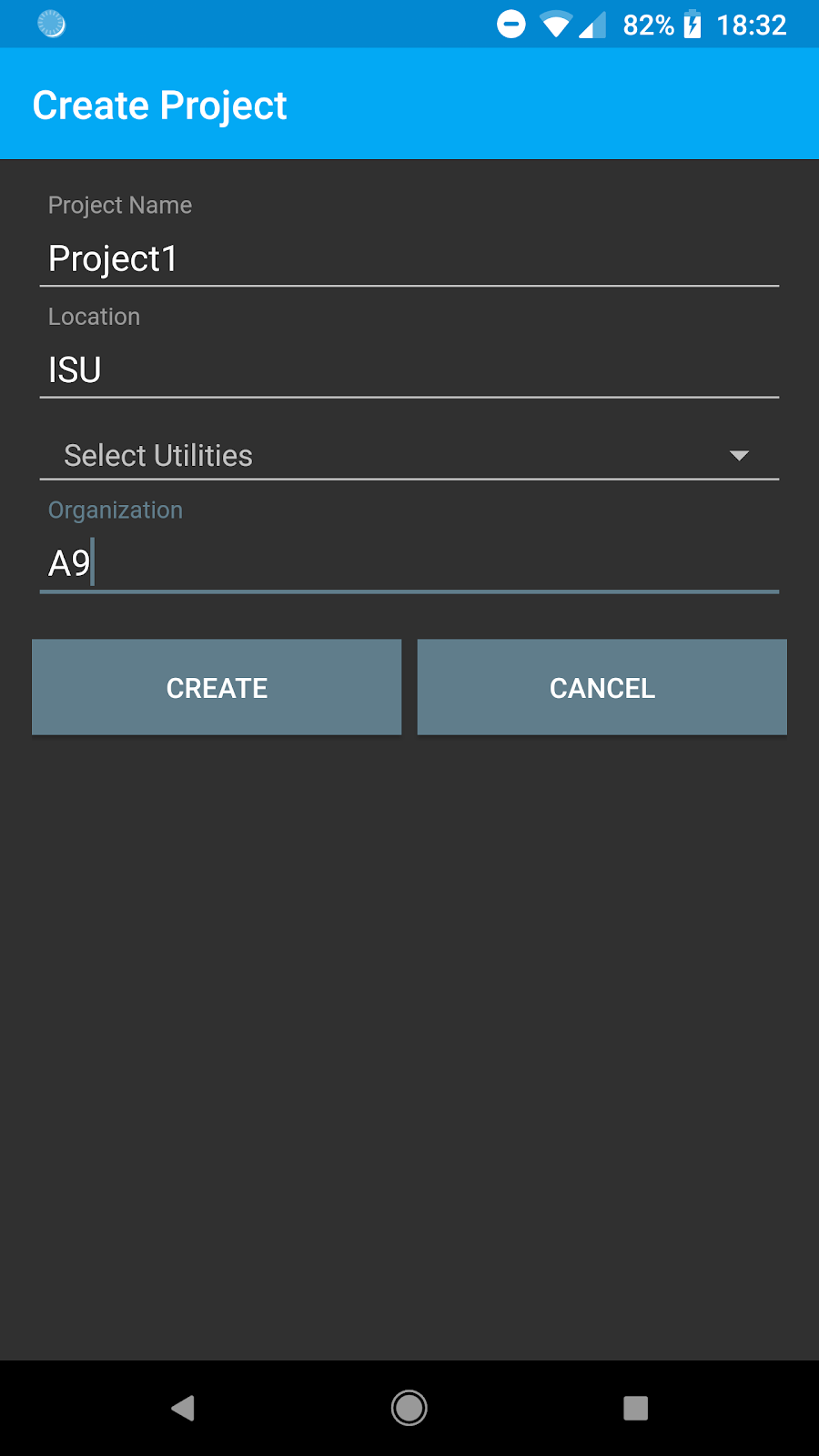This screenshot has width=819, height=1456.
Task: Tap the Android back navigation icon
Action: pos(183,1408)
